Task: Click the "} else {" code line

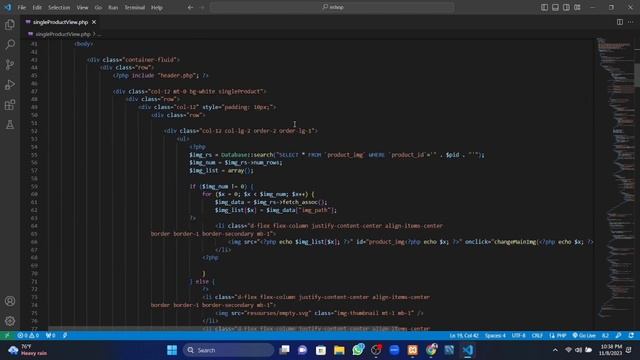Action: 202,282
